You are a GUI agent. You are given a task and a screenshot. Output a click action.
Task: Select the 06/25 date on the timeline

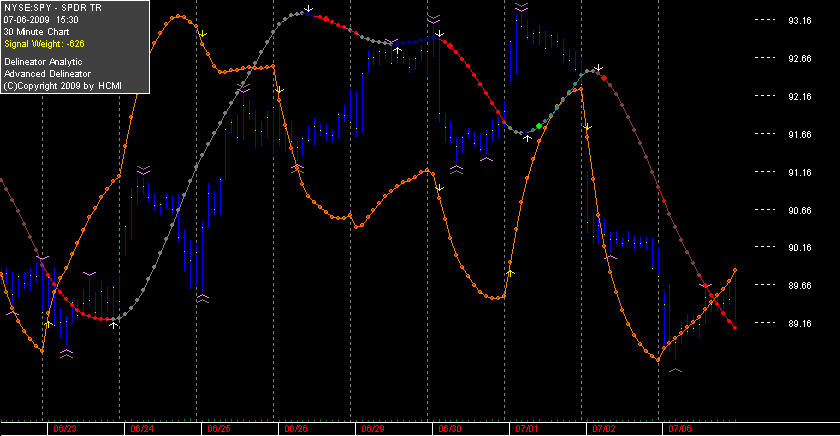tap(219, 429)
